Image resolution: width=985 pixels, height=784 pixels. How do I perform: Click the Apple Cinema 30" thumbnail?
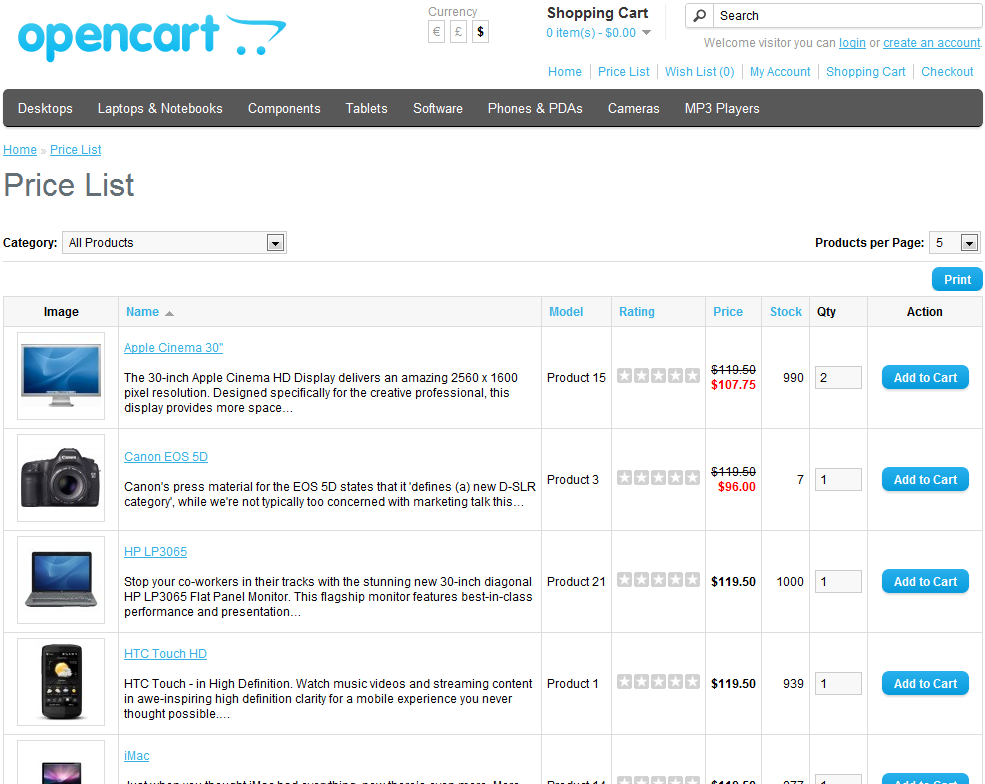61,376
